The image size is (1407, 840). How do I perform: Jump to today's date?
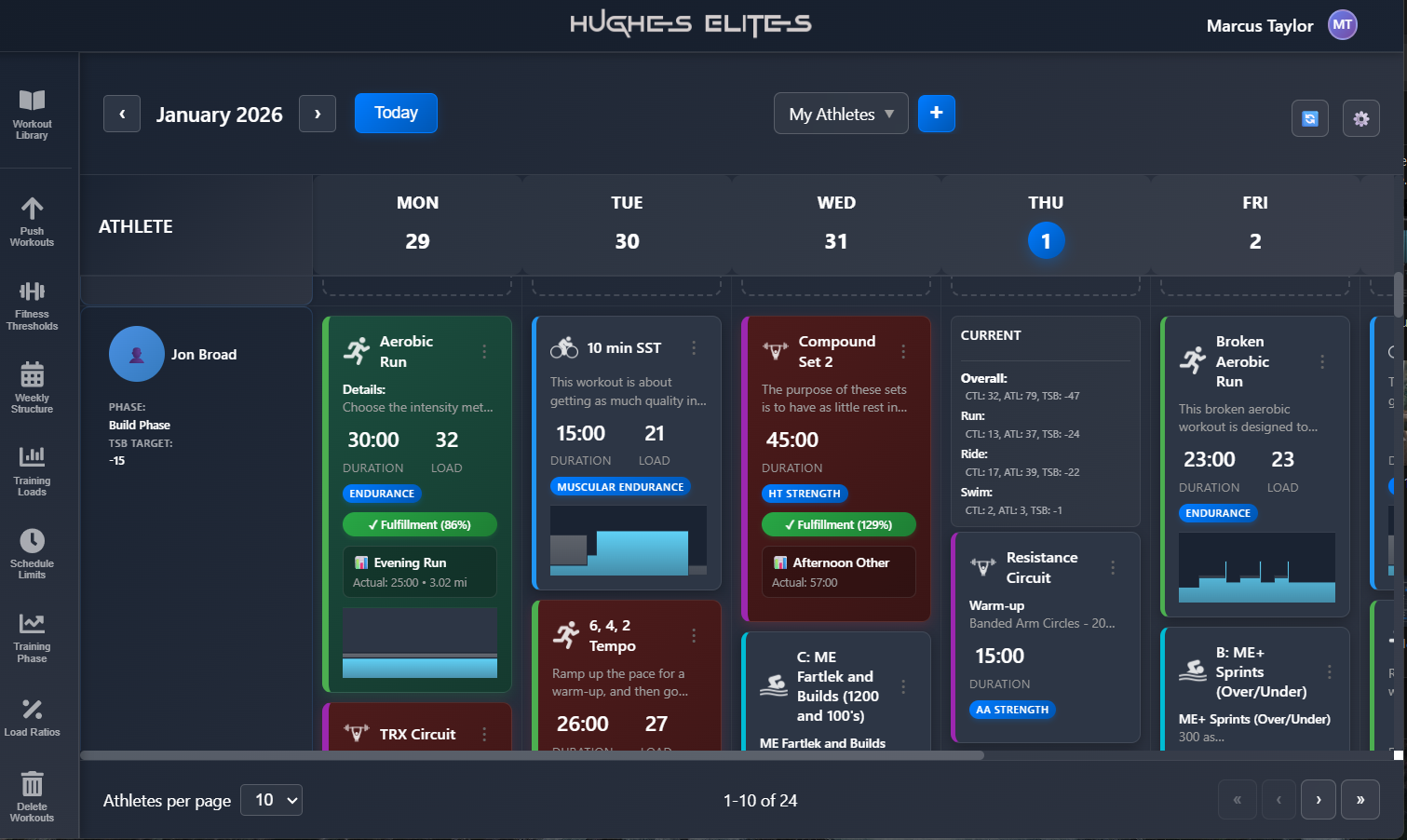[395, 113]
